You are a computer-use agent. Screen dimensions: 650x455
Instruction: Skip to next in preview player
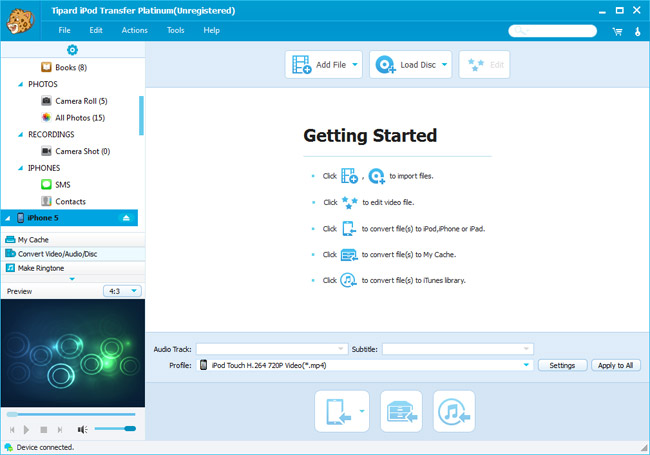[x=60, y=430]
